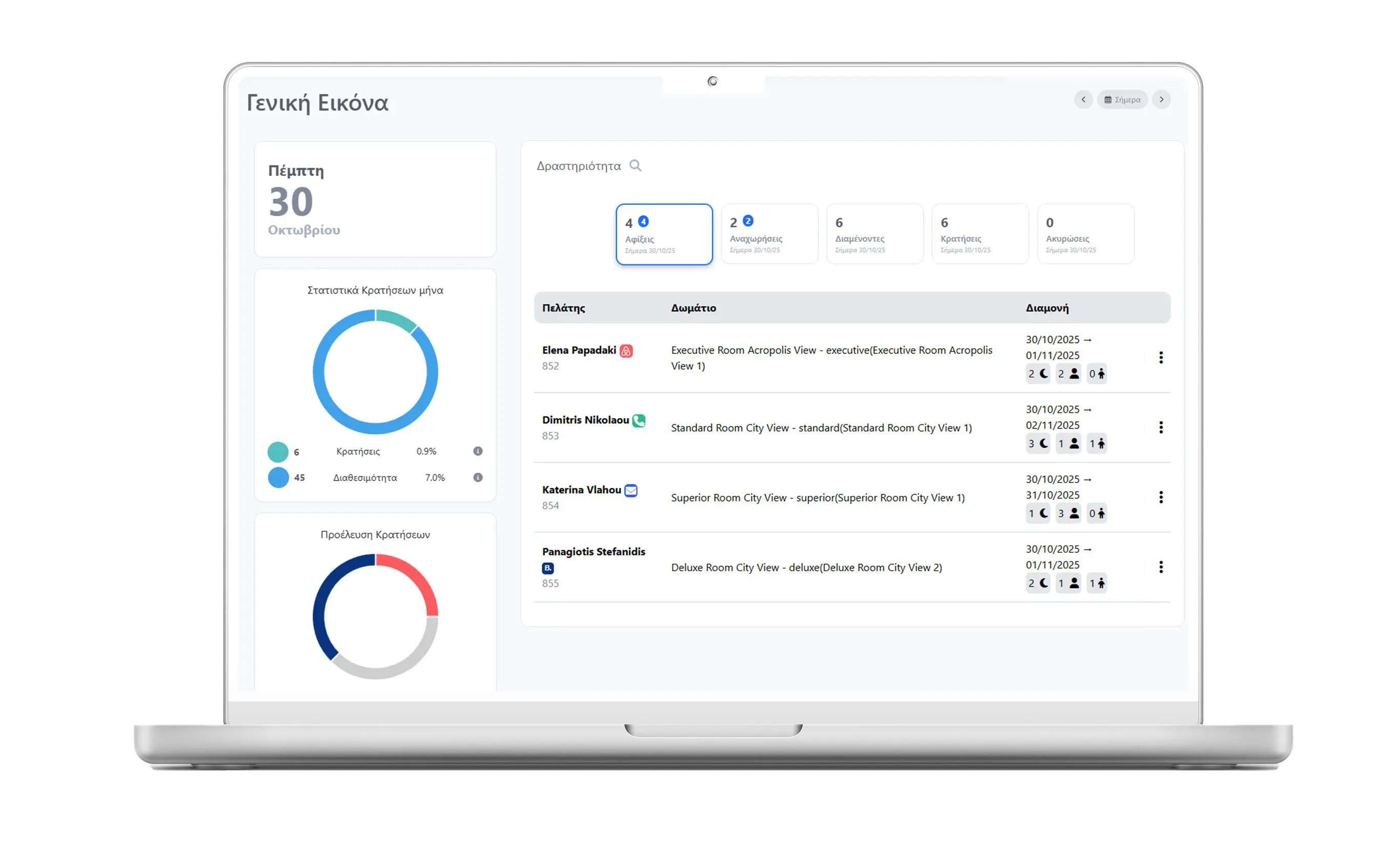Click the info icon beside Διαθεσιμότητα 7.0%
The width and height of the screenshot is (1400, 852).
(x=477, y=477)
